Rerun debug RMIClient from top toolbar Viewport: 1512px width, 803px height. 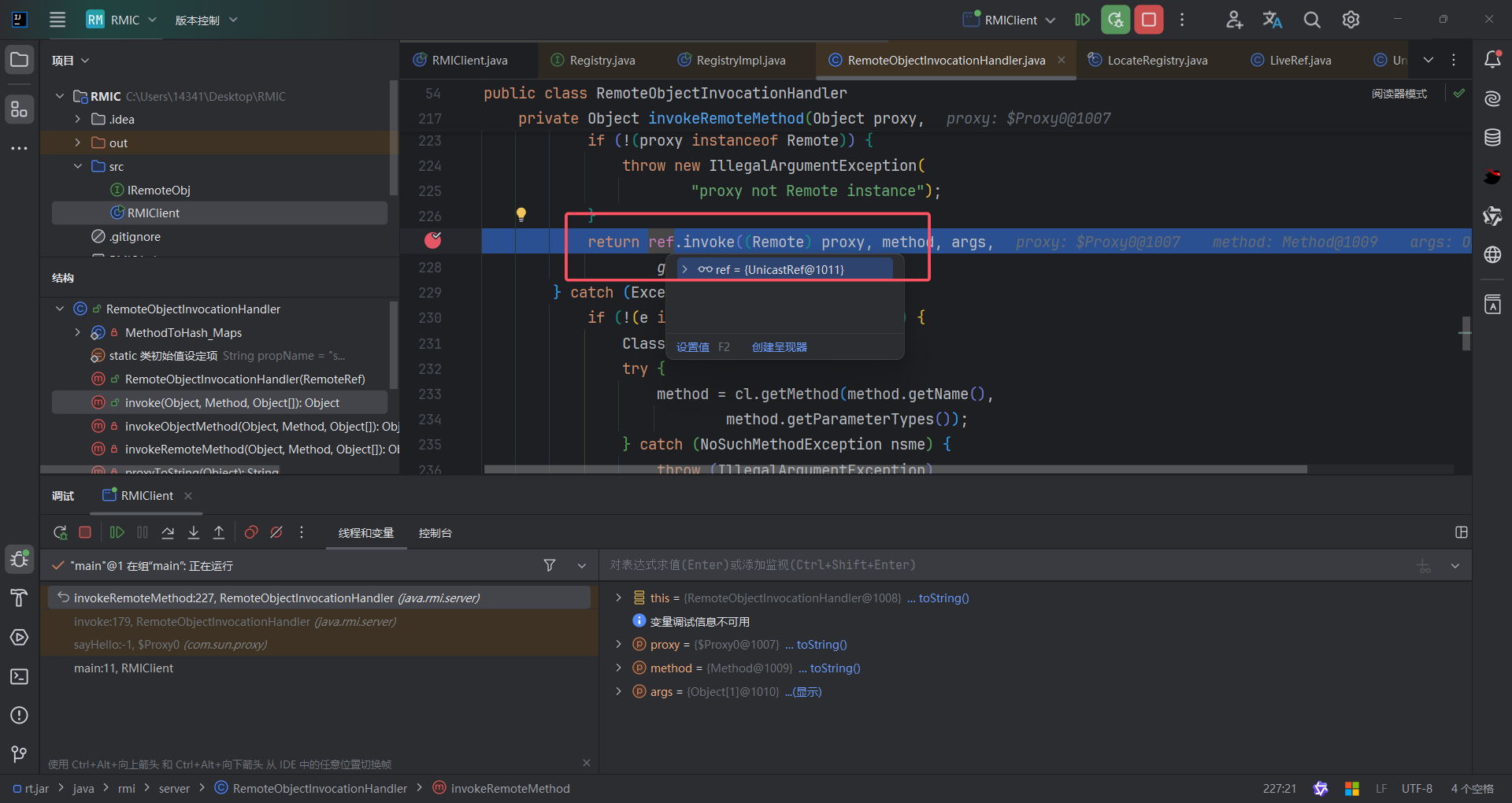(x=1116, y=20)
